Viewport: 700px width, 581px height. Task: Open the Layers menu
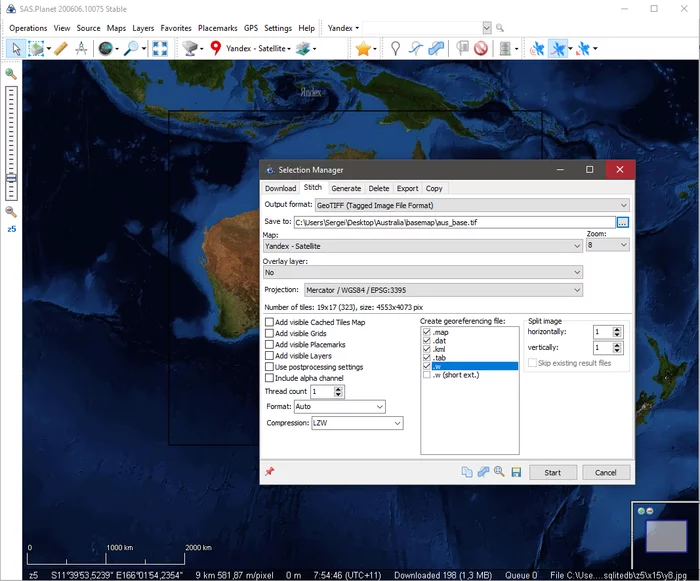(x=143, y=28)
